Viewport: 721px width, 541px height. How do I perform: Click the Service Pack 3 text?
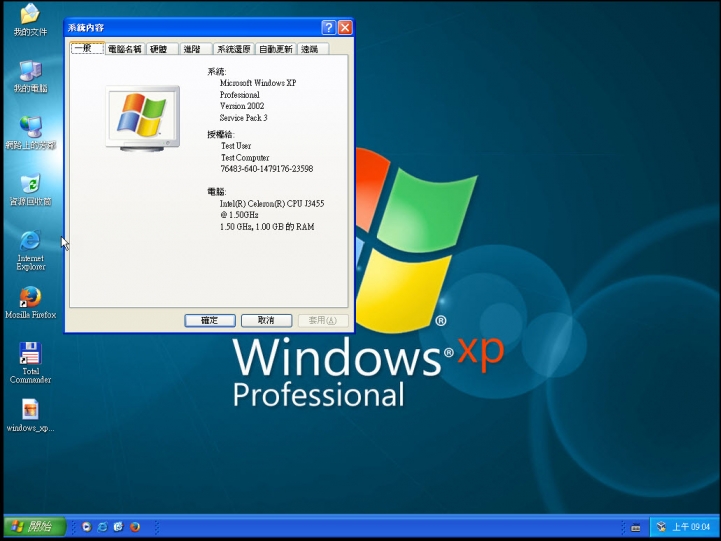coord(243,118)
